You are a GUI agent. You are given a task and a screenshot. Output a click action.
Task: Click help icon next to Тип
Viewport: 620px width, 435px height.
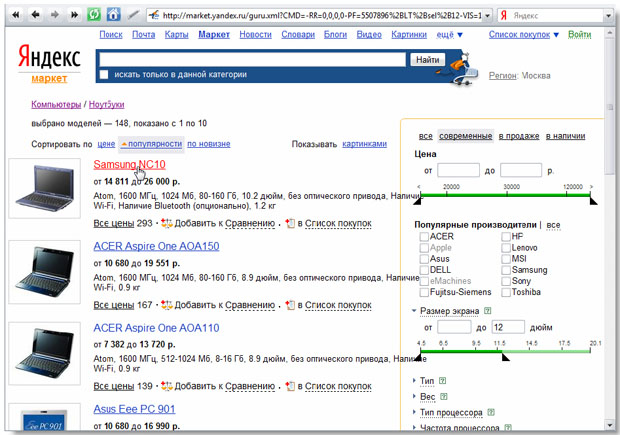pos(443,380)
